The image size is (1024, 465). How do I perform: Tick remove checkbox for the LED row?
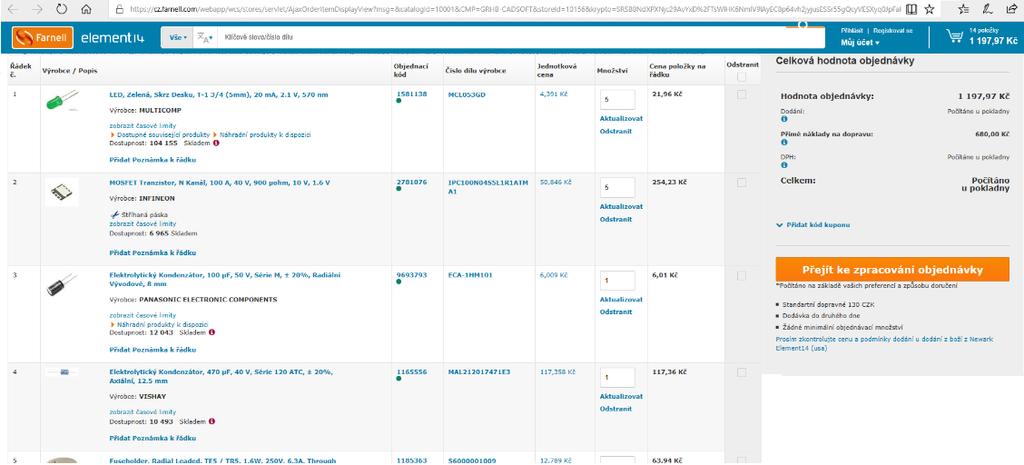pyautogui.click(x=741, y=95)
